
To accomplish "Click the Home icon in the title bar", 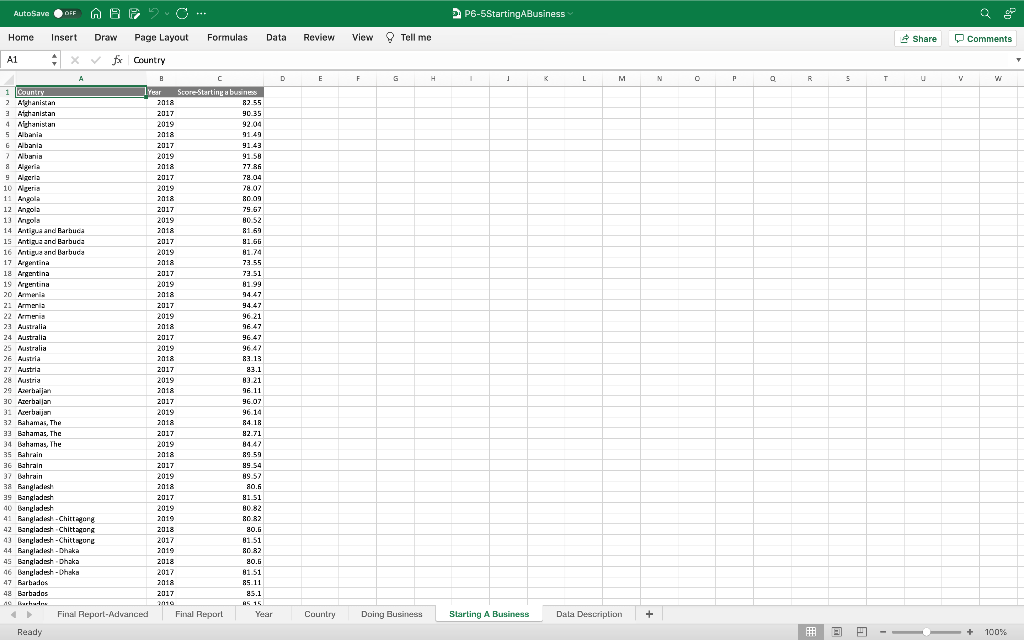I will point(95,13).
